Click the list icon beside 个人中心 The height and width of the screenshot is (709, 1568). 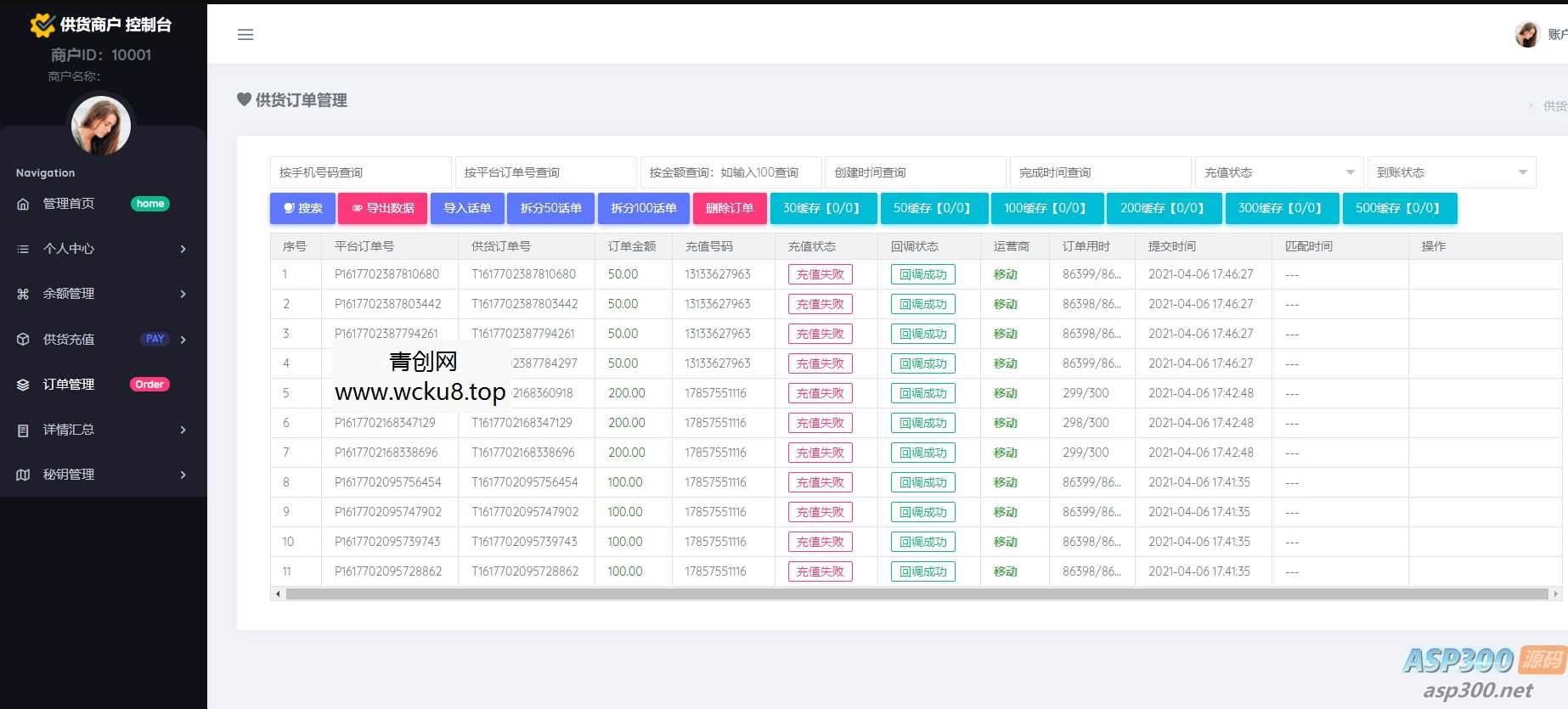[x=23, y=249]
